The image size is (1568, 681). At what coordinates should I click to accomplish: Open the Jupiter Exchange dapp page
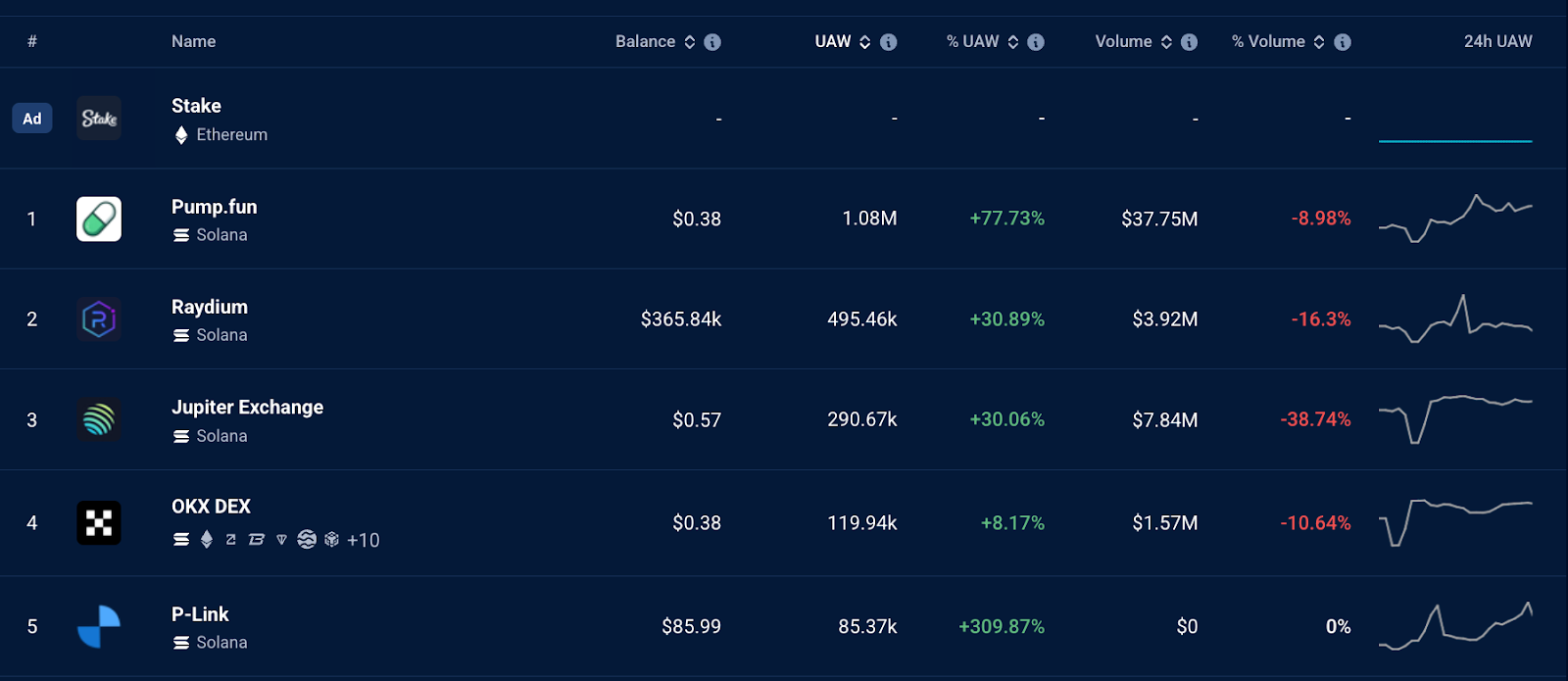247,407
